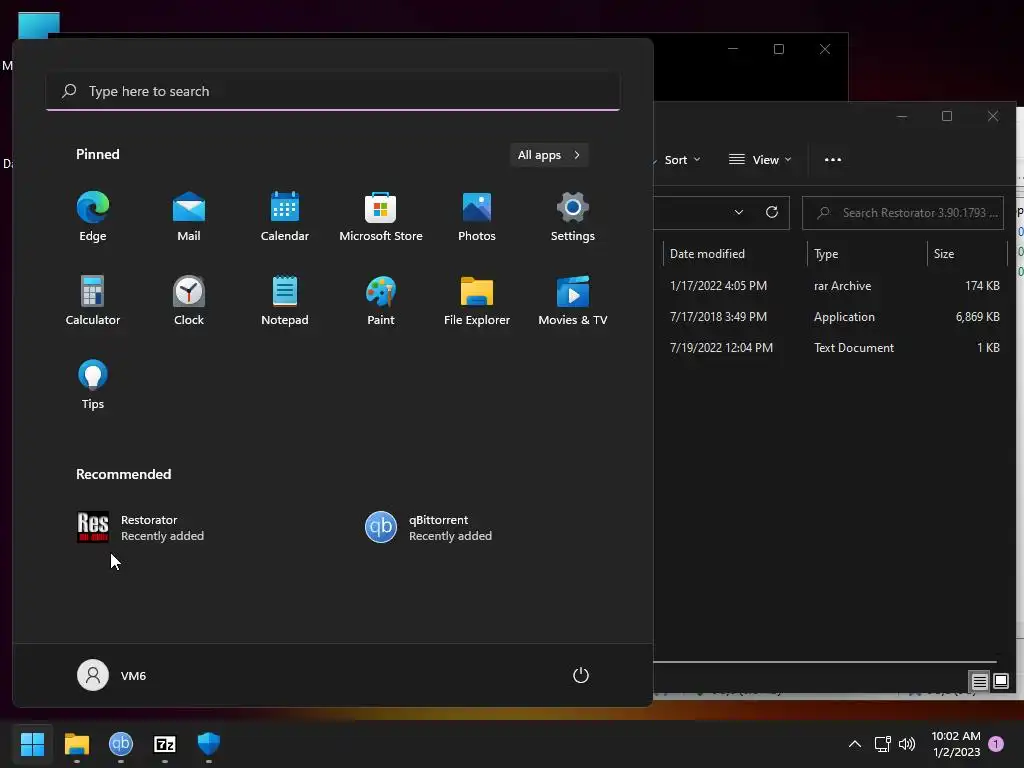Focus the Type here to search box
1024x768 pixels.
tap(333, 91)
